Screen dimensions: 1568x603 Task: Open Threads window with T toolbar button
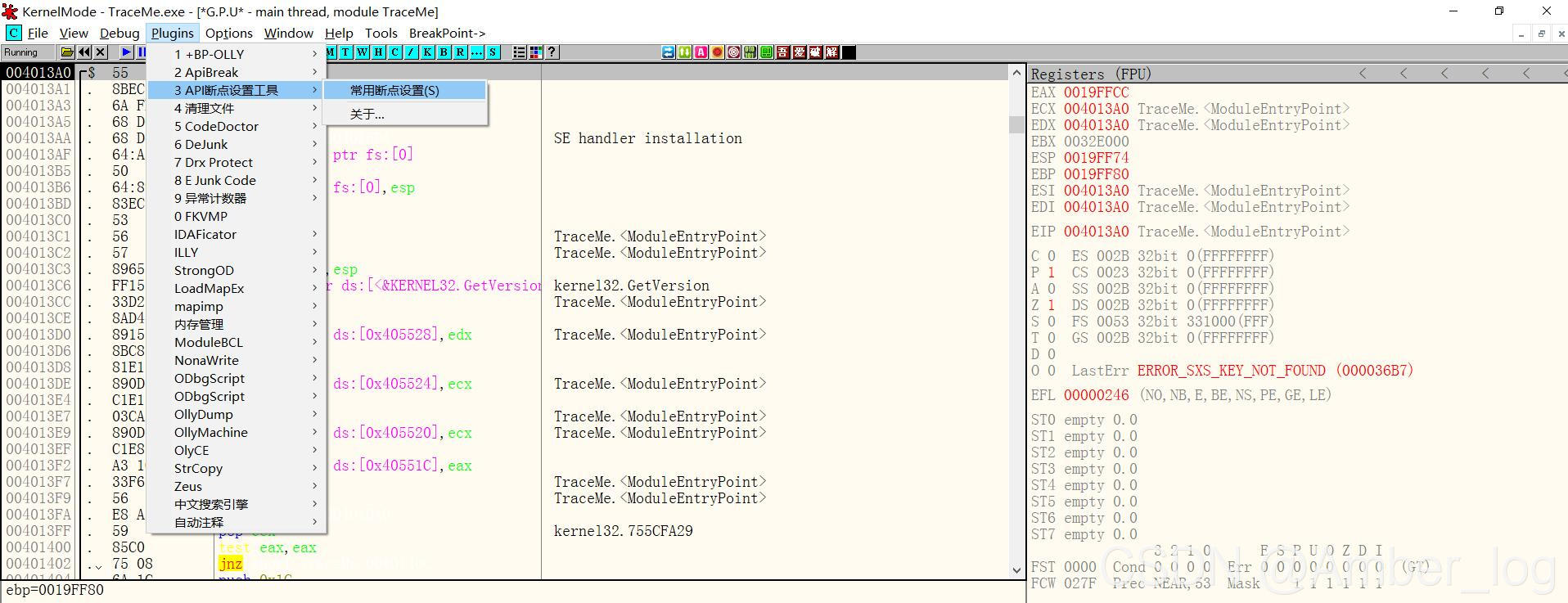pyautogui.click(x=345, y=52)
